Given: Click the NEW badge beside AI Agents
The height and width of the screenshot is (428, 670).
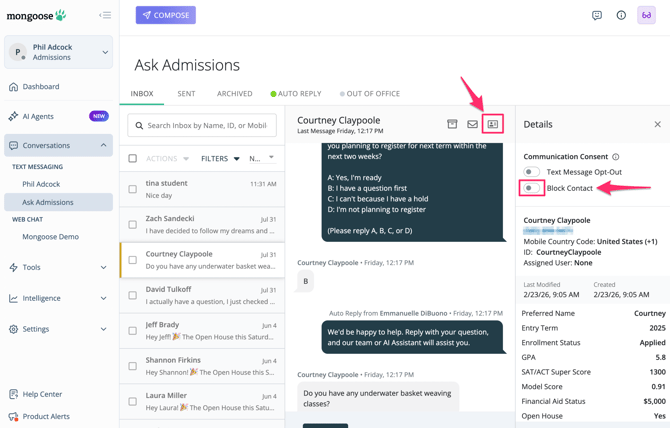Looking at the screenshot, I should (x=99, y=116).
